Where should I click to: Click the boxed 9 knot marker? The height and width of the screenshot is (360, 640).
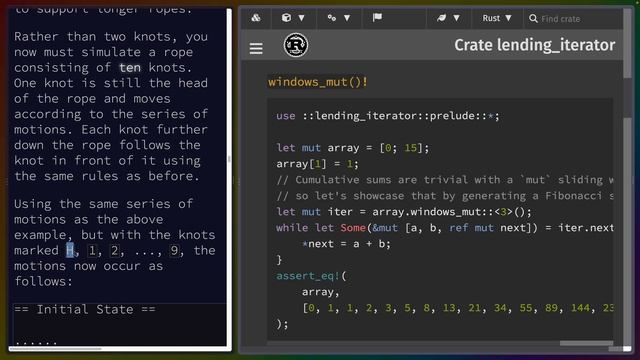coord(174,250)
